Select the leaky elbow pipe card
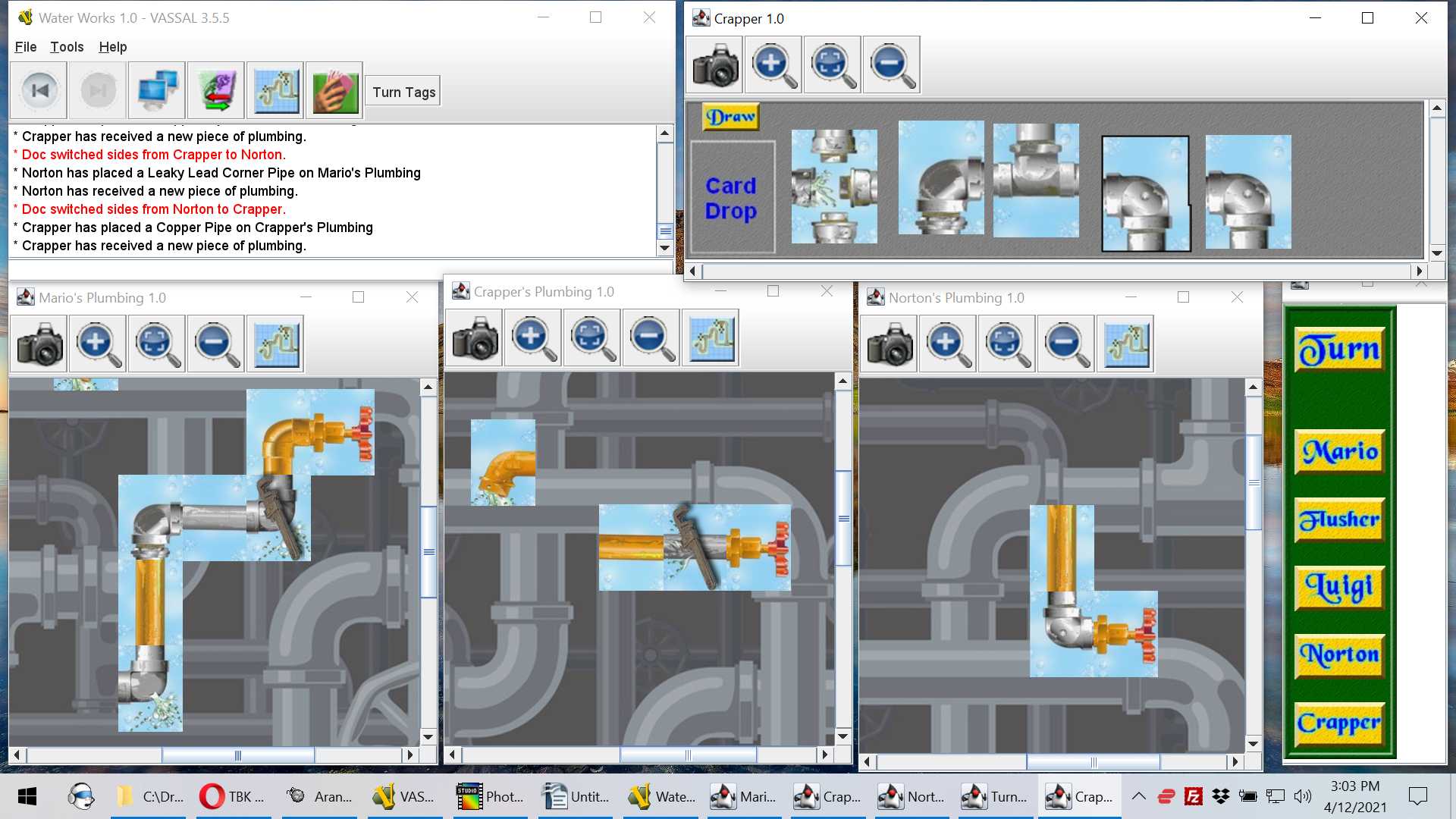The image size is (1456, 819). [x=941, y=177]
